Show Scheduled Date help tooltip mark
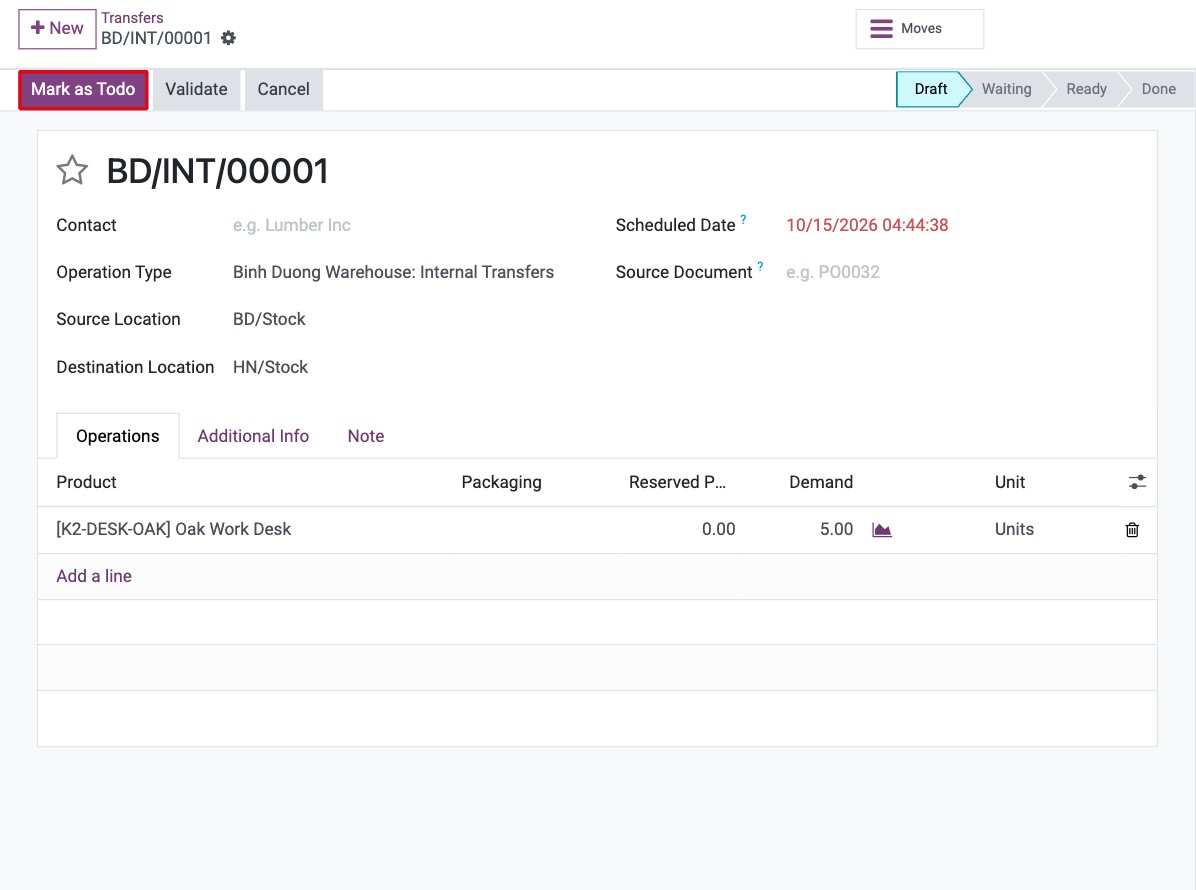Screen dimensions: 1196x890 (x=744, y=220)
